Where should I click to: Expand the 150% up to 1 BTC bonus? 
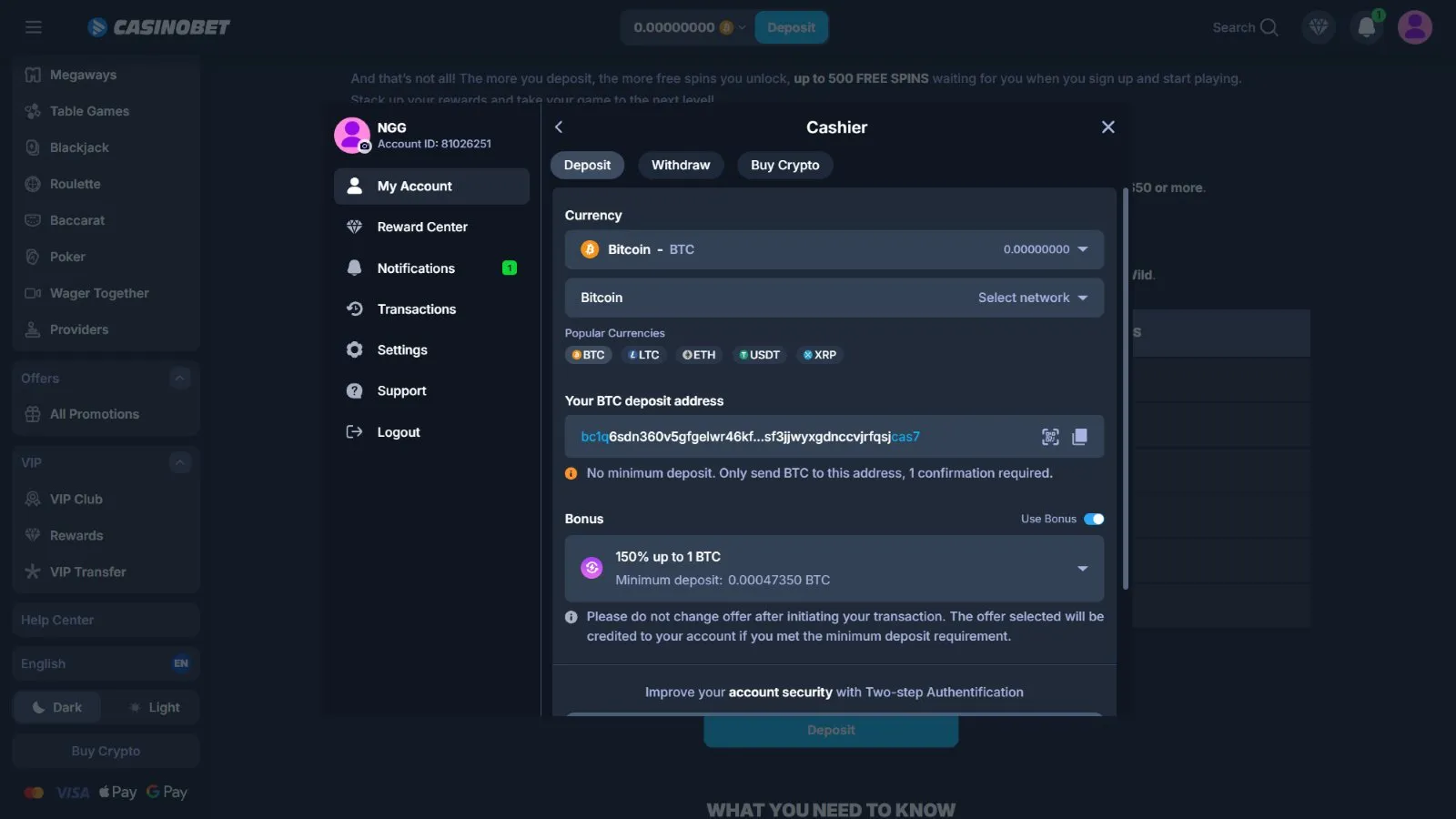pyautogui.click(x=1082, y=569)
